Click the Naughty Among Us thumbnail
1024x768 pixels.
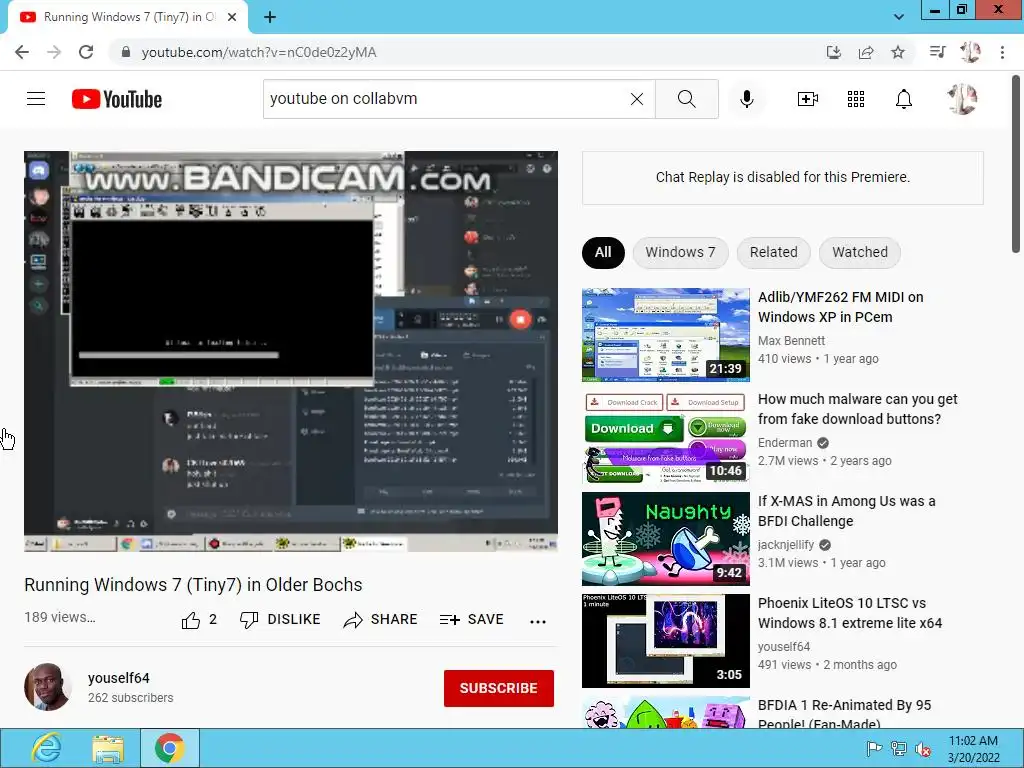(x=665, y=539)
